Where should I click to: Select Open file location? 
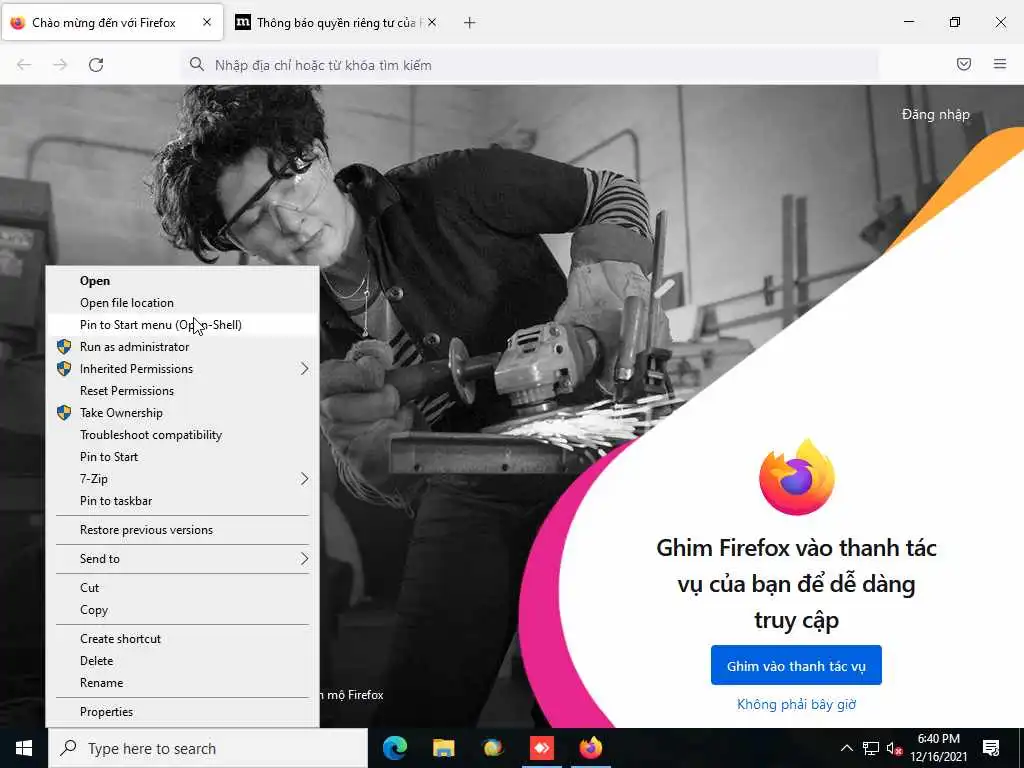pyautogui.click(x=183, y=303)
